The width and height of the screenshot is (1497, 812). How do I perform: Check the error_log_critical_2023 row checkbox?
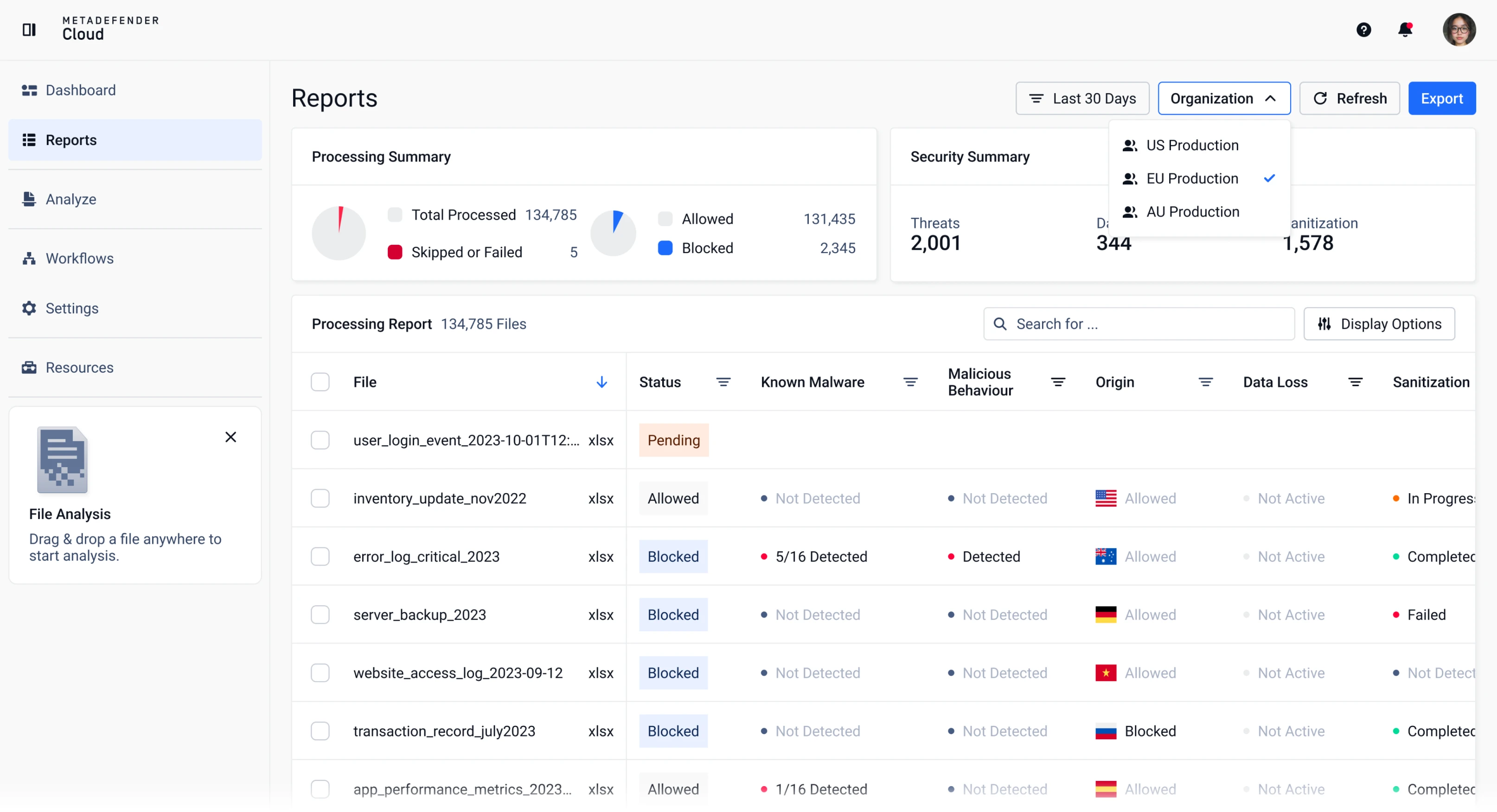[x=320, y=557]
